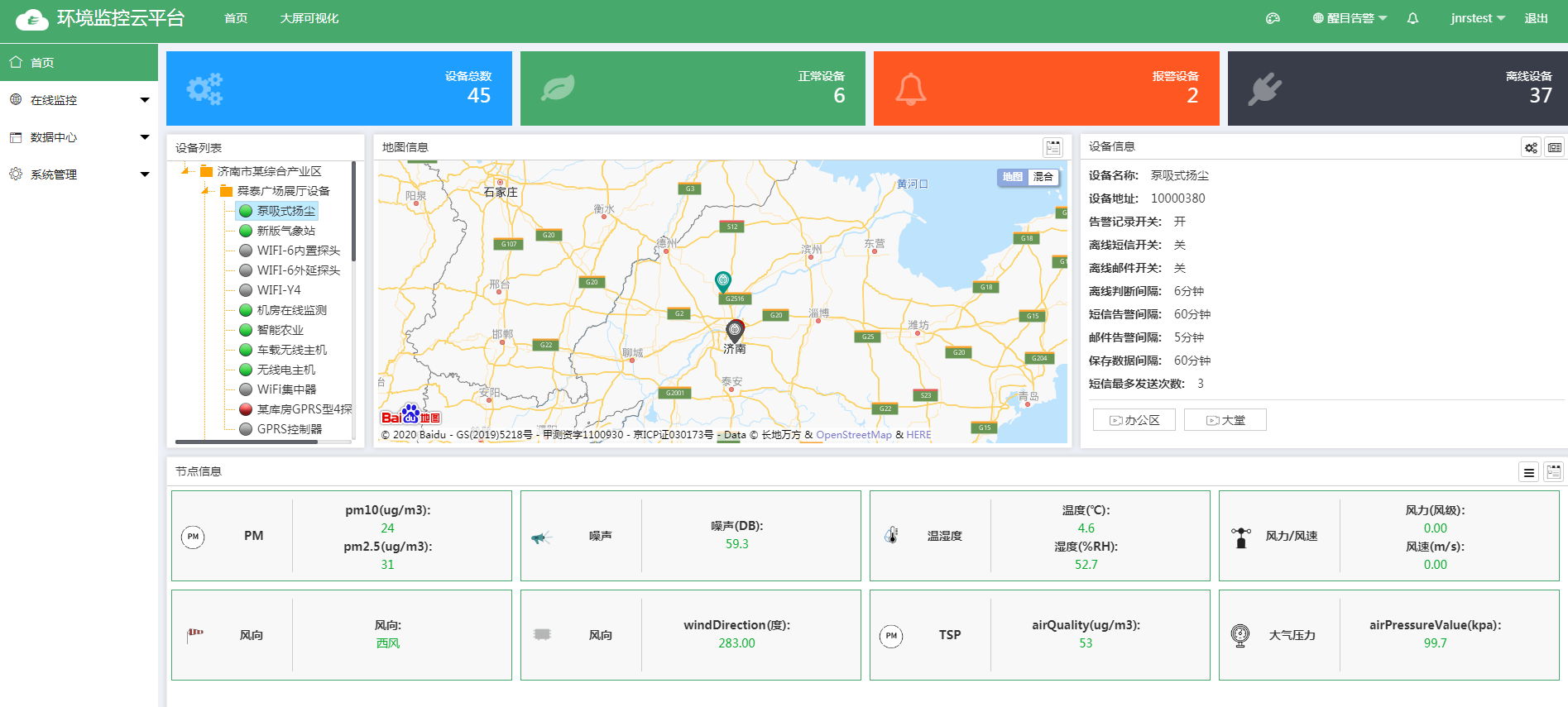Open the theme palette icon in header
Viewport: 1568px width, 707px height.
[x=1273, y=18]
